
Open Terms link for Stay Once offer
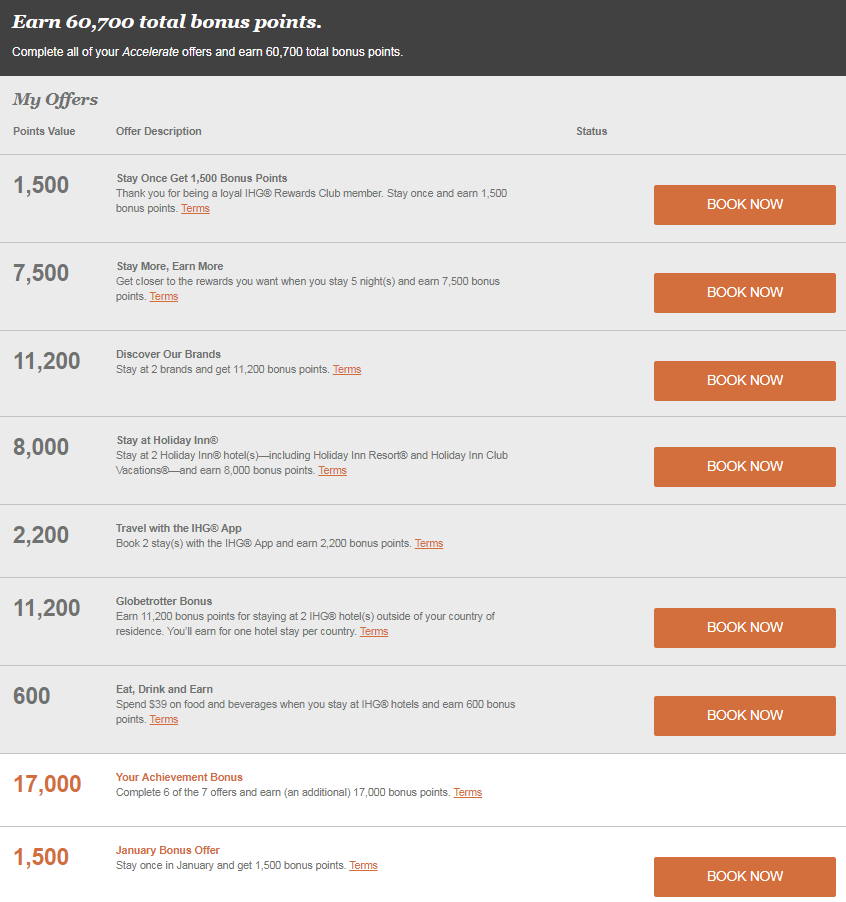tap(196, 209)
